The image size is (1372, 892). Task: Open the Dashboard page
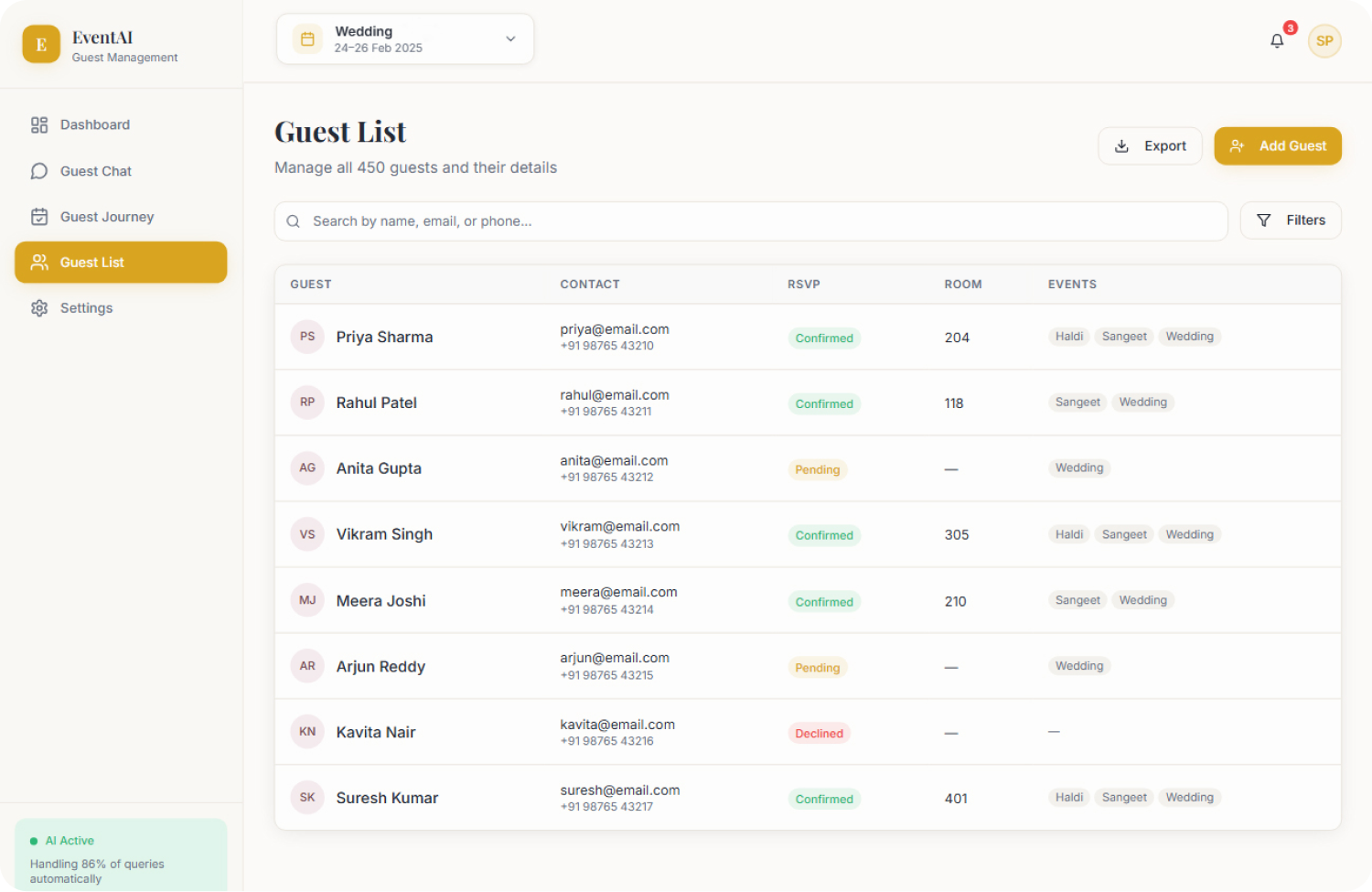click(x=94, y=125)
